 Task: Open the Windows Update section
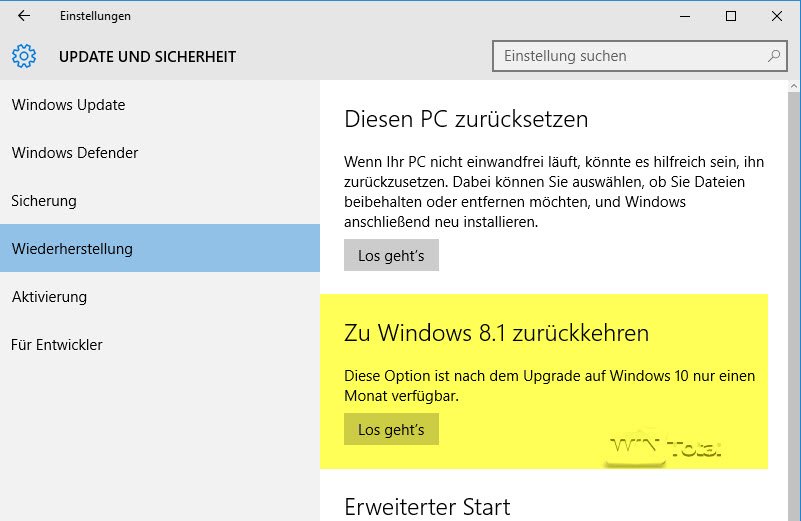coord(68,105)
